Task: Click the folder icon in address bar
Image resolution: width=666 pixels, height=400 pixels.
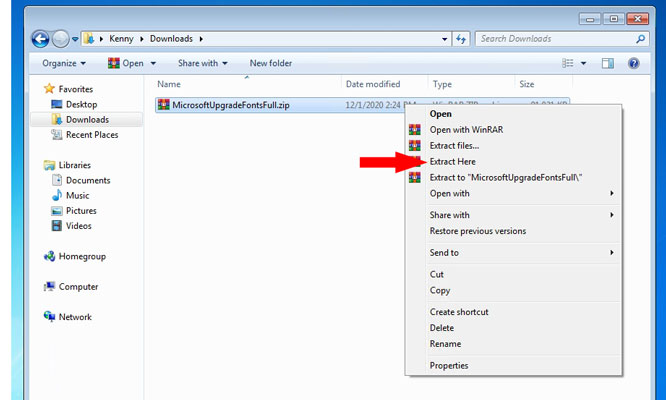Action: pos(89,39)
